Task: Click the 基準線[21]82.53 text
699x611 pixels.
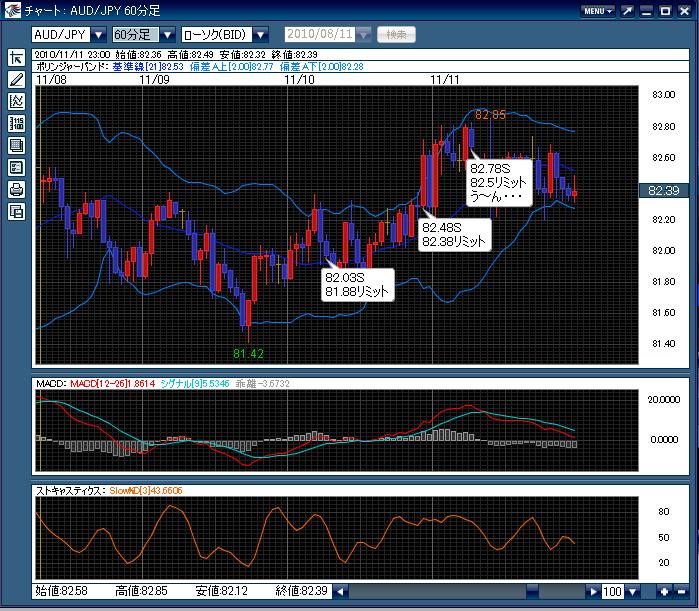Action: pyautogui.click(x=148, y=67)
